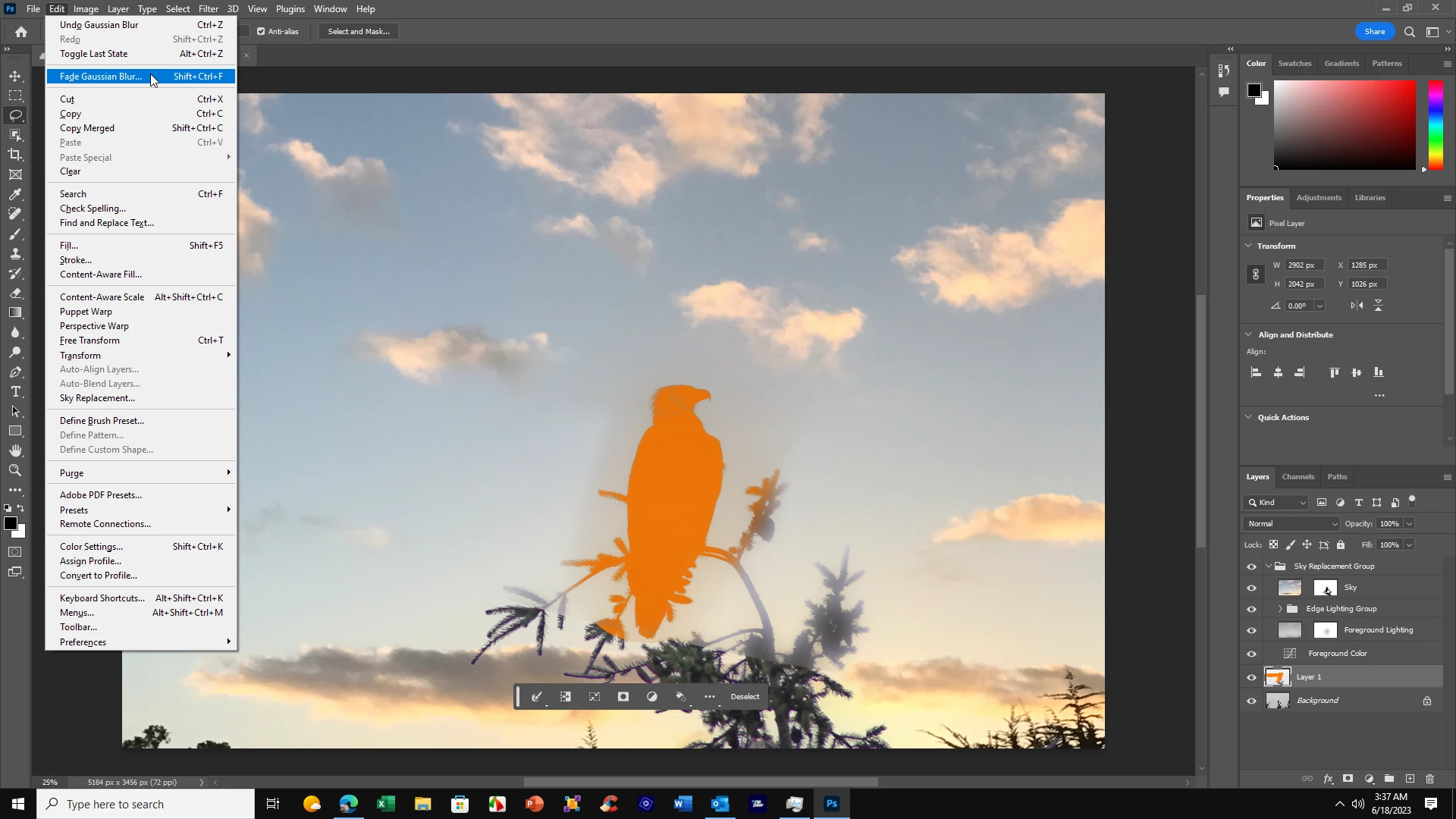The width and height of the screenshot is (1456, 819).
Task: Click Deselect in the contextual bar
Action: point(744,697)
